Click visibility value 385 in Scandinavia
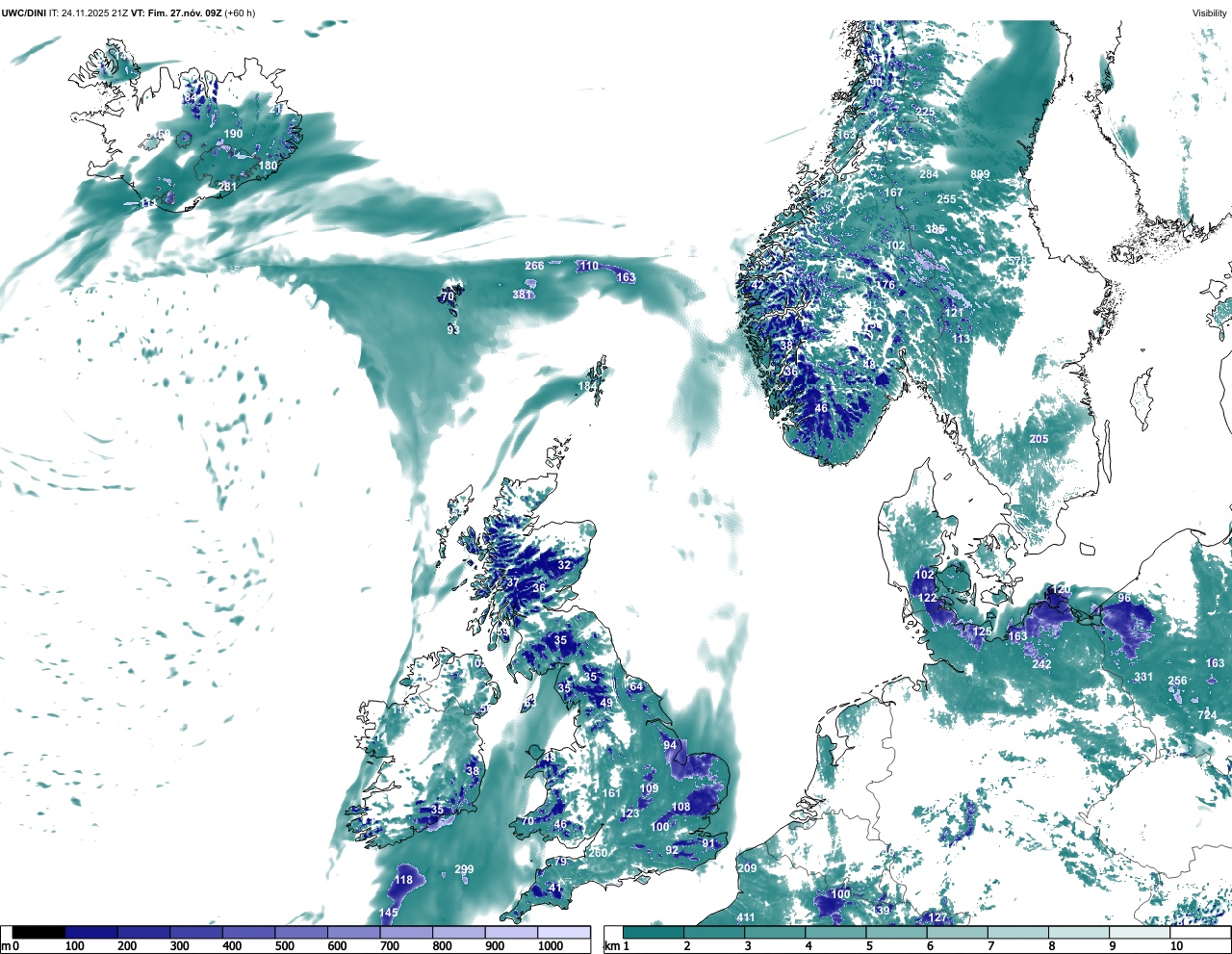The height and width of the screenshot is (954, 1232). coord(935,229)
